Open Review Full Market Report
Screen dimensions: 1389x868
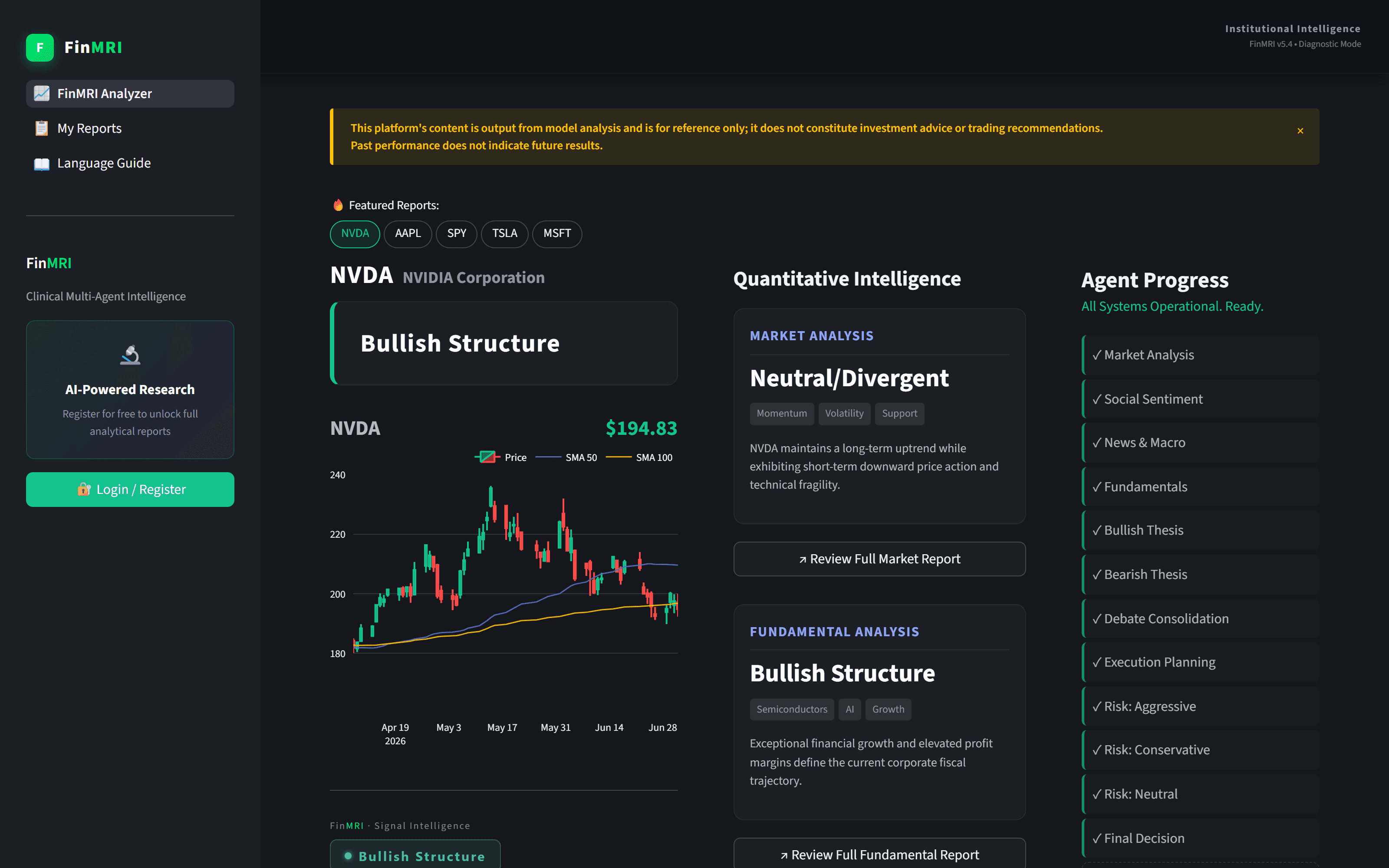(879, 559)
